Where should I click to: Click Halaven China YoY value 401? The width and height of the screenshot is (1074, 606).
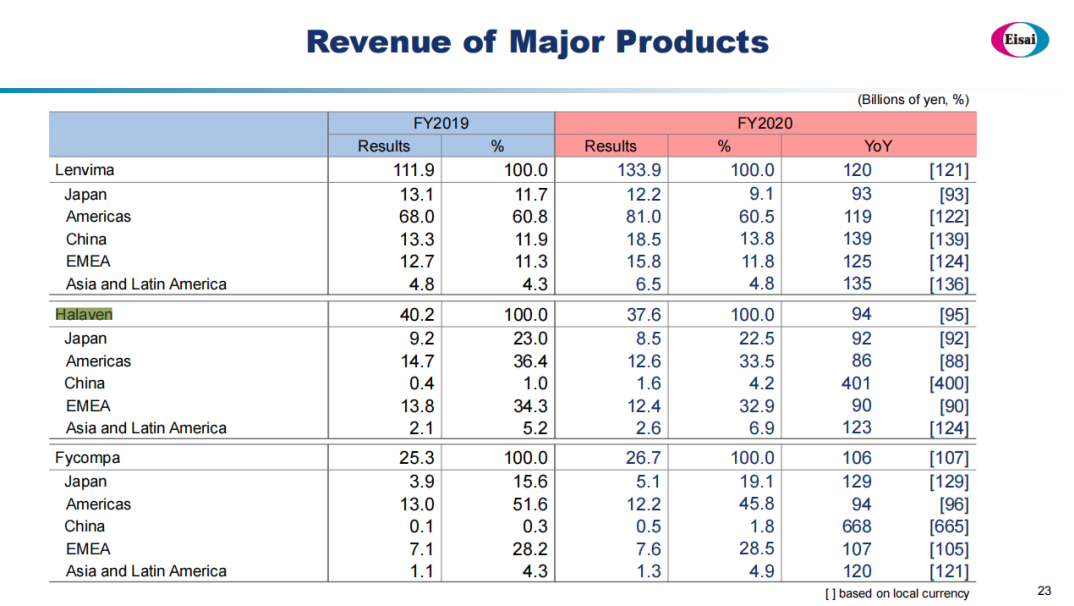(856, 383)
